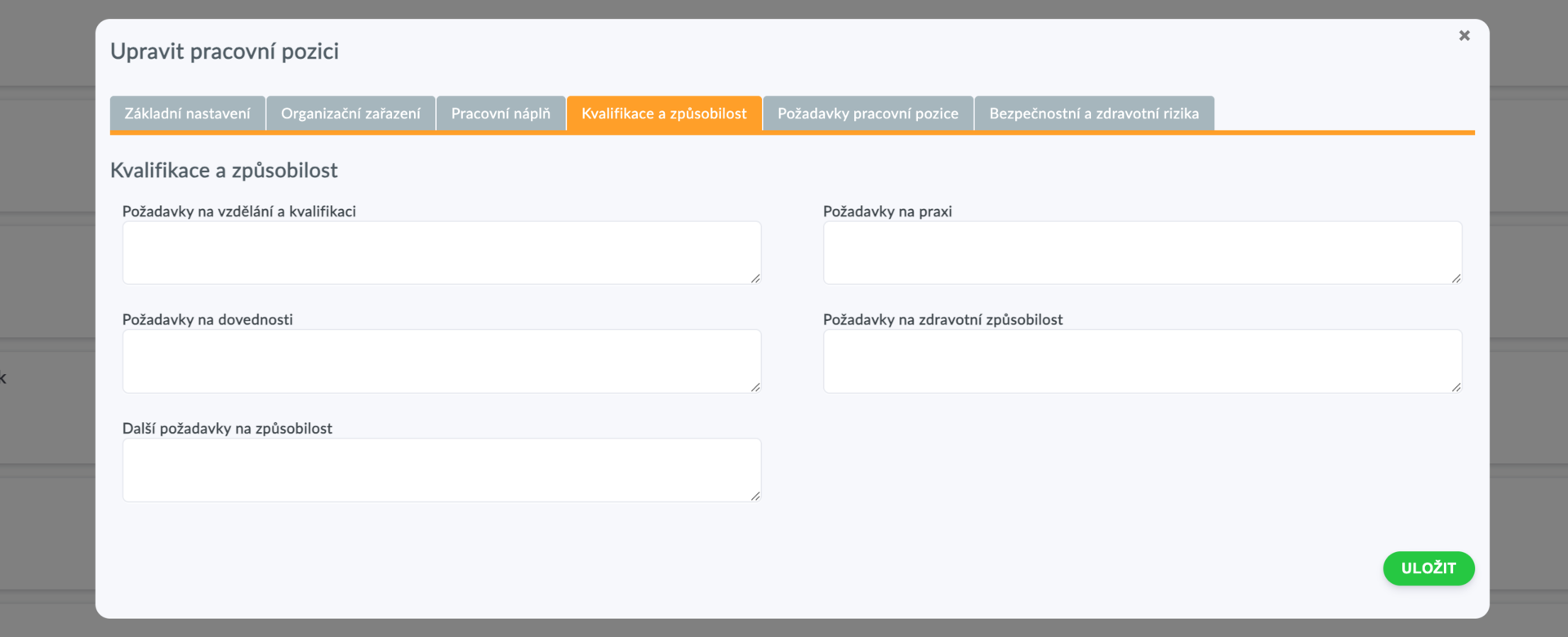The height and width of the screenshot is (637, 1568).
Task: Focus the Další požadavky na způsobilost textarea
Action: (441, 470)
